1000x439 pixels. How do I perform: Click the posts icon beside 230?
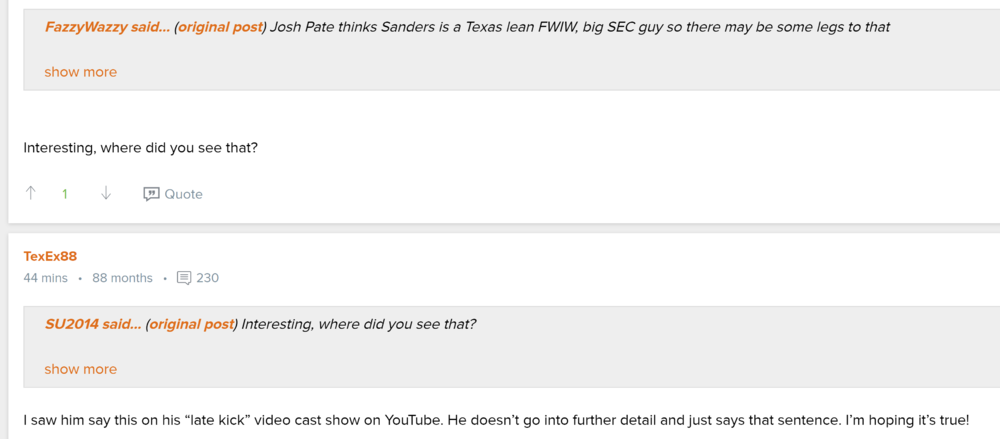click(x=184, y=278)
